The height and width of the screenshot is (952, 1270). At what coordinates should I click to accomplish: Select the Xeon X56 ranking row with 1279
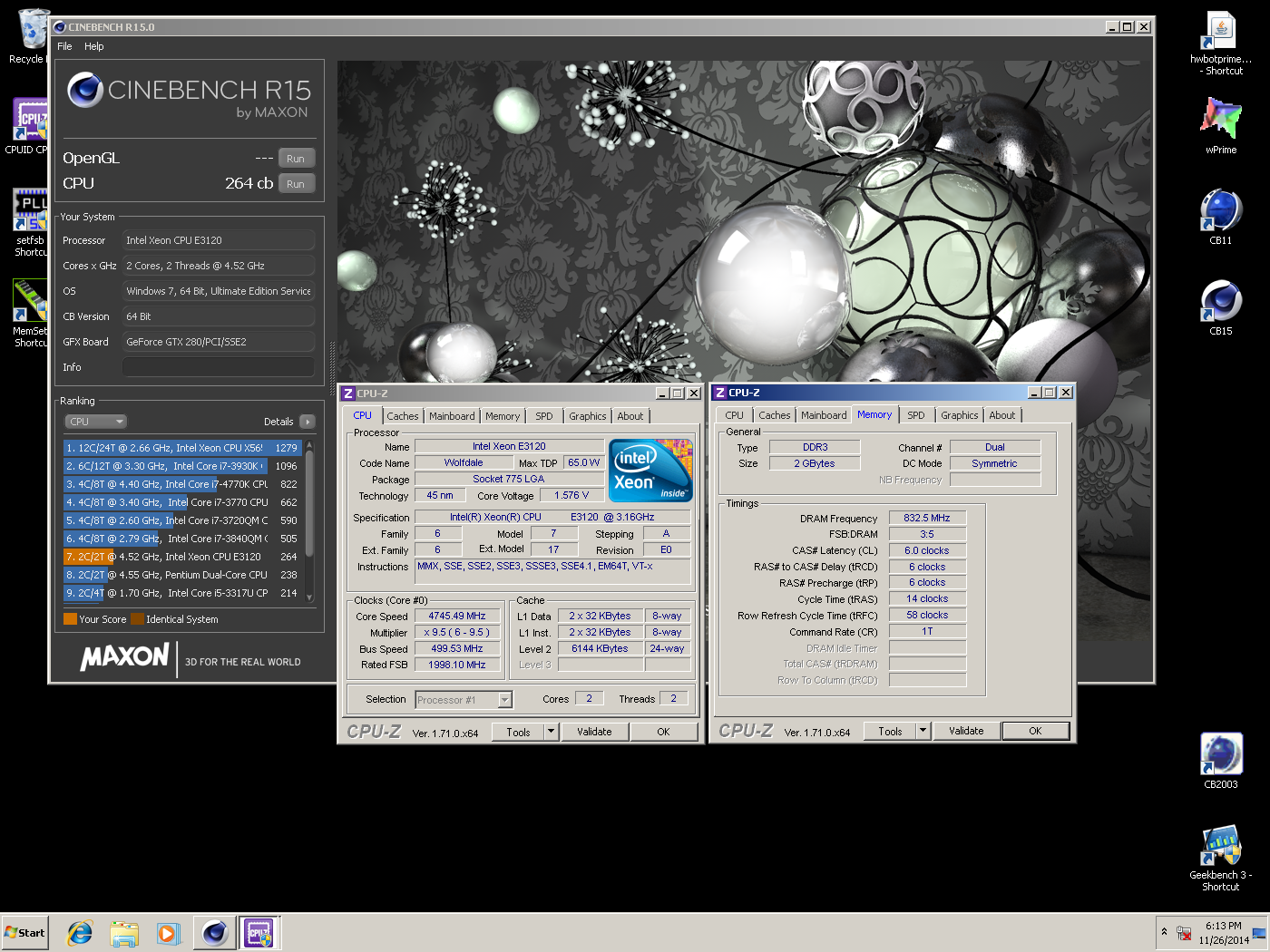tap(181, 448)
